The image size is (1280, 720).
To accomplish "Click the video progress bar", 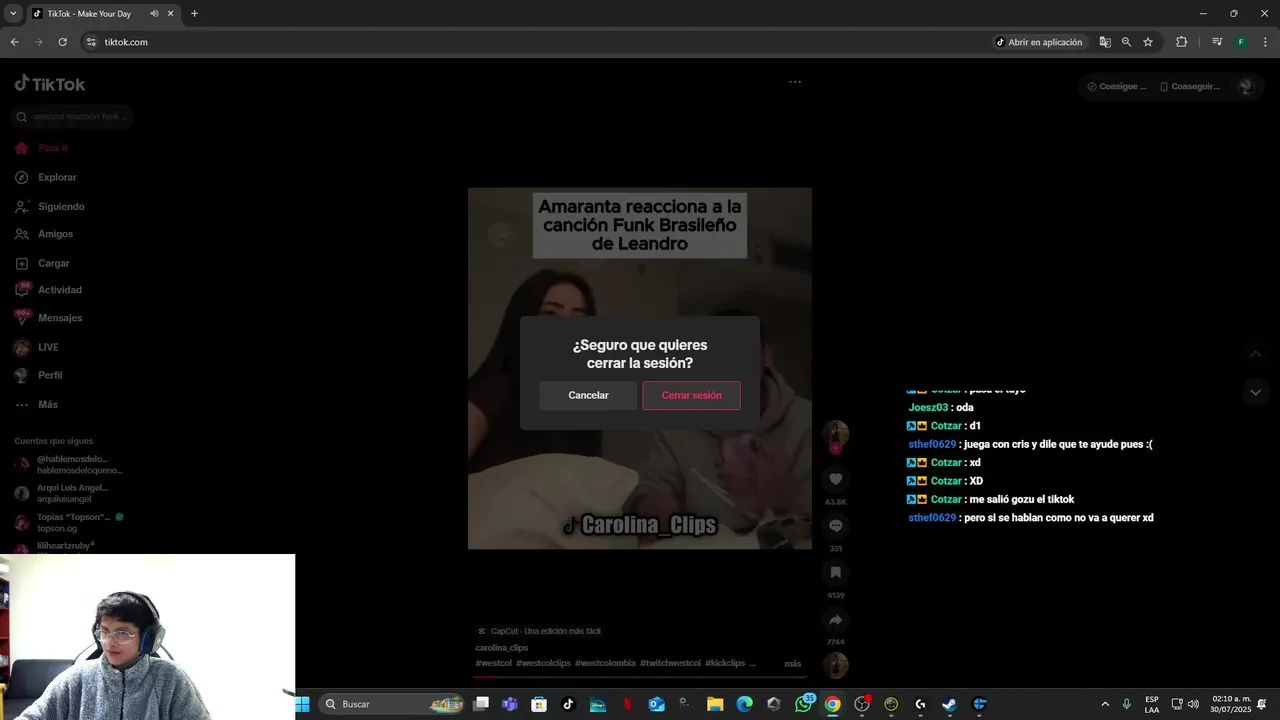I will [640, 678].
